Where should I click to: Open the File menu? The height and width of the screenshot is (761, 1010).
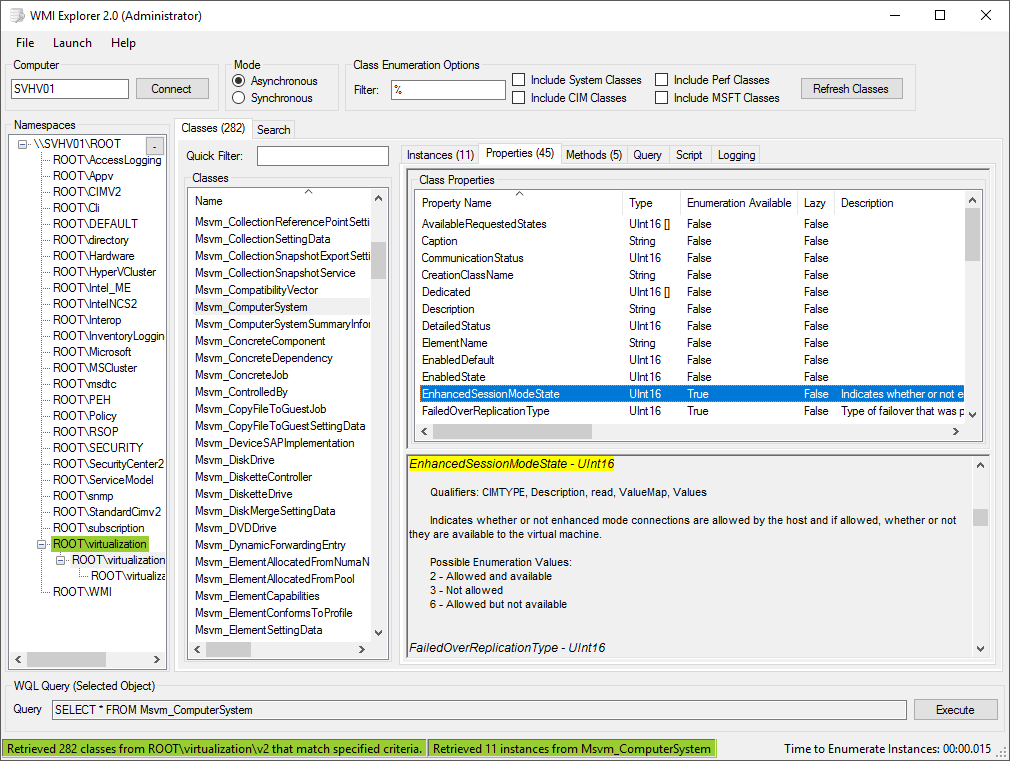tap(25, 43)
